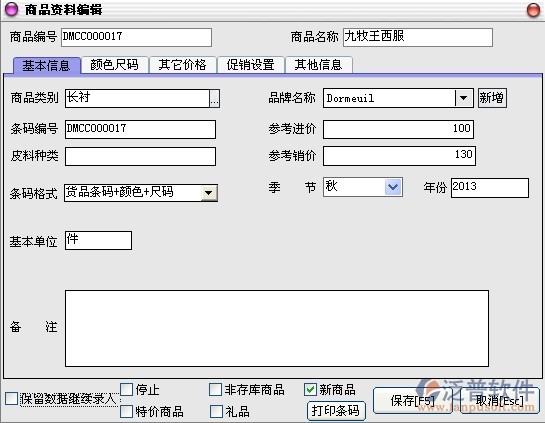Click the purple orb icon in title bar
Viewport: 545px width, 423px height.
click(x=11, y=9)
